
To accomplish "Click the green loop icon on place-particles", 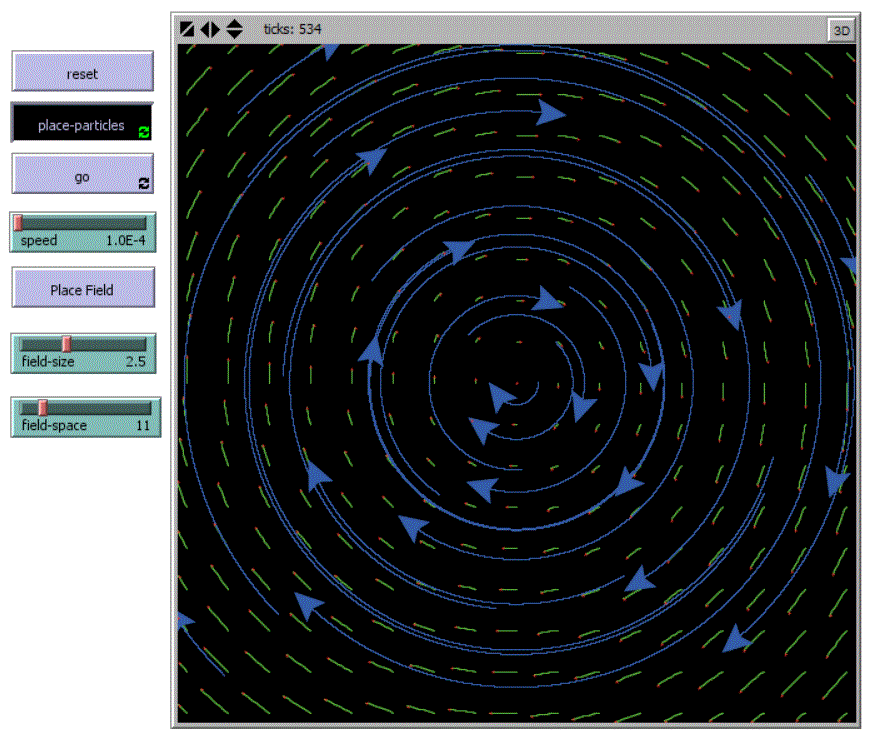I will point(144,132).
